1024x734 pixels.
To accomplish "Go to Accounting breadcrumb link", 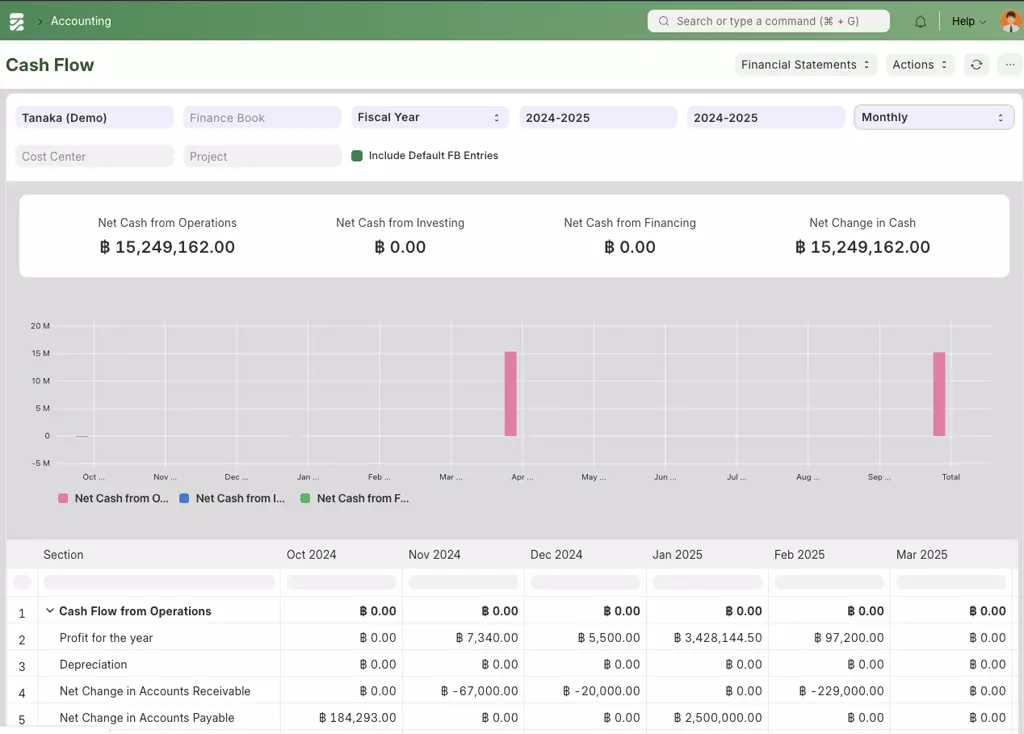I will click(x=81, y=21).
